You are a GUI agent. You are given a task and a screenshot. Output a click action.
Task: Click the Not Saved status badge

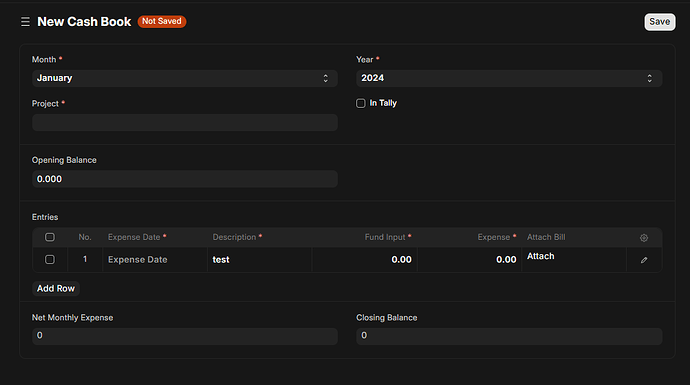click(161, 21)
